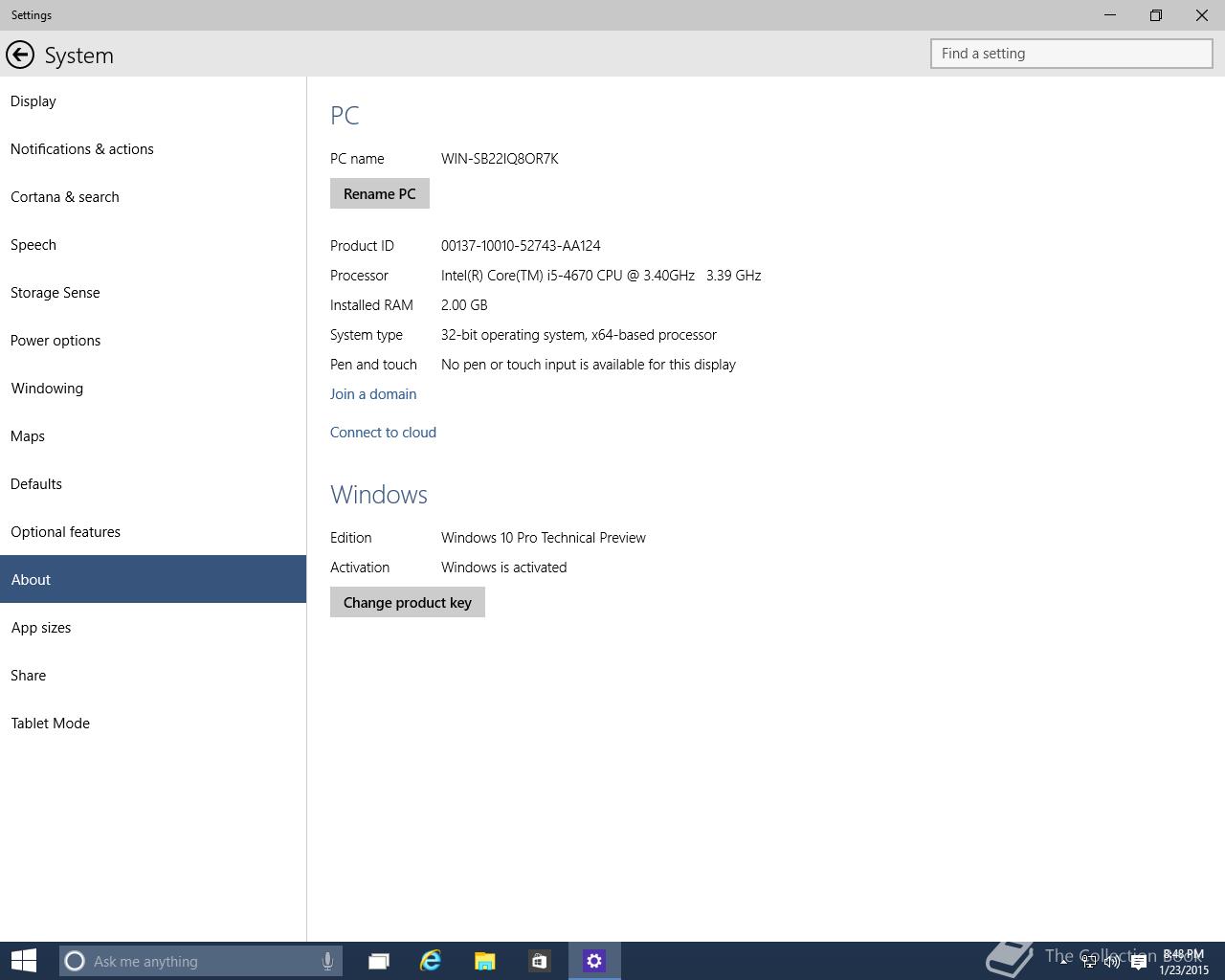Click the Cortana circle icon in search box

point(75,961)
